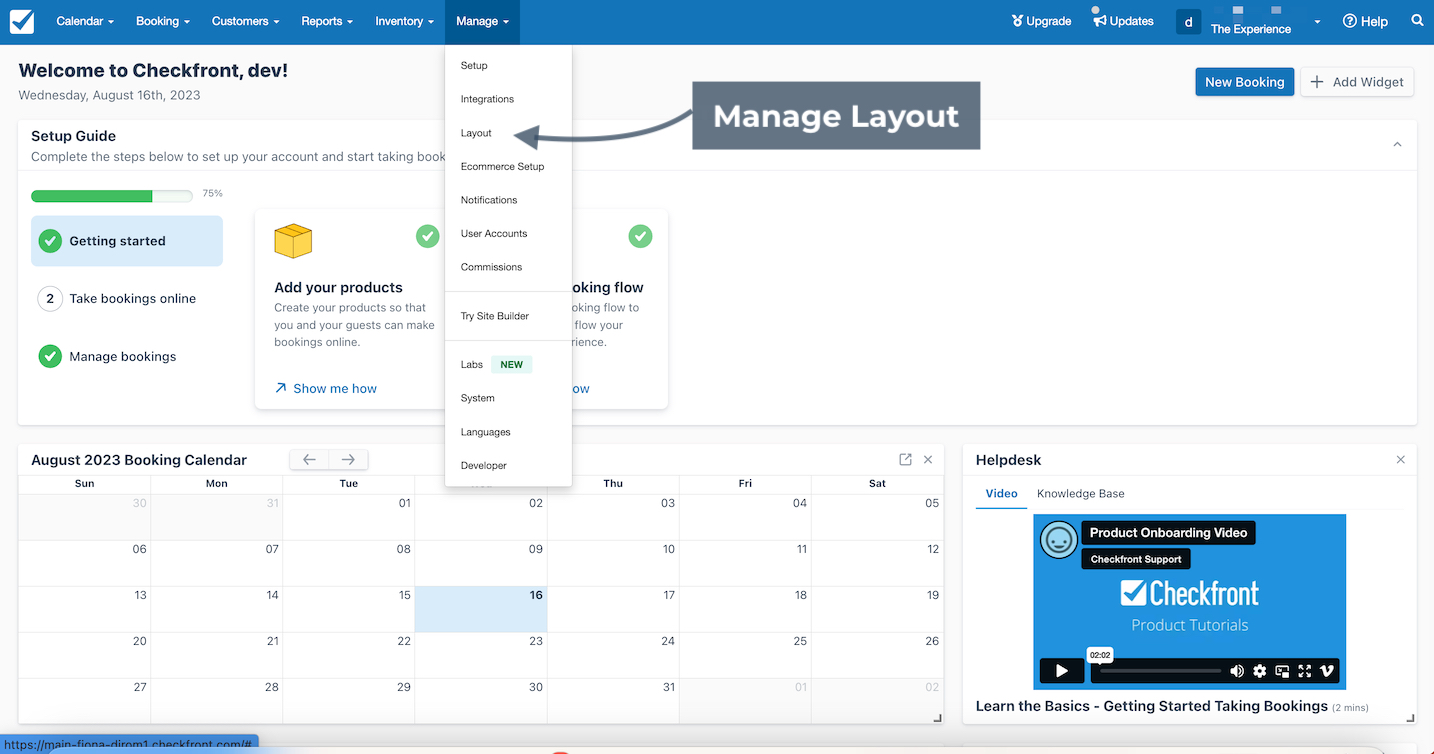Collapse the Setup Guide panel
Viewport: 1434px width, 754px height.
[x=1397, y=145]
